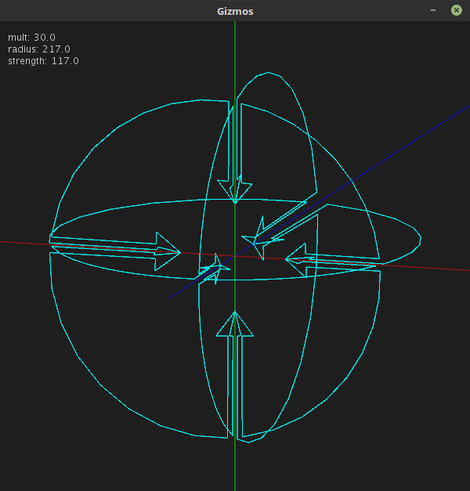Click the Gizmos title bar text

(235, 11)
